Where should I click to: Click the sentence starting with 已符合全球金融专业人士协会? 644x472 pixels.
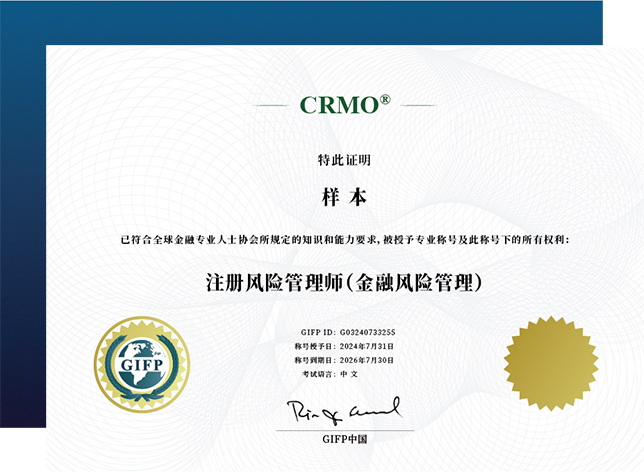(345, 239)
